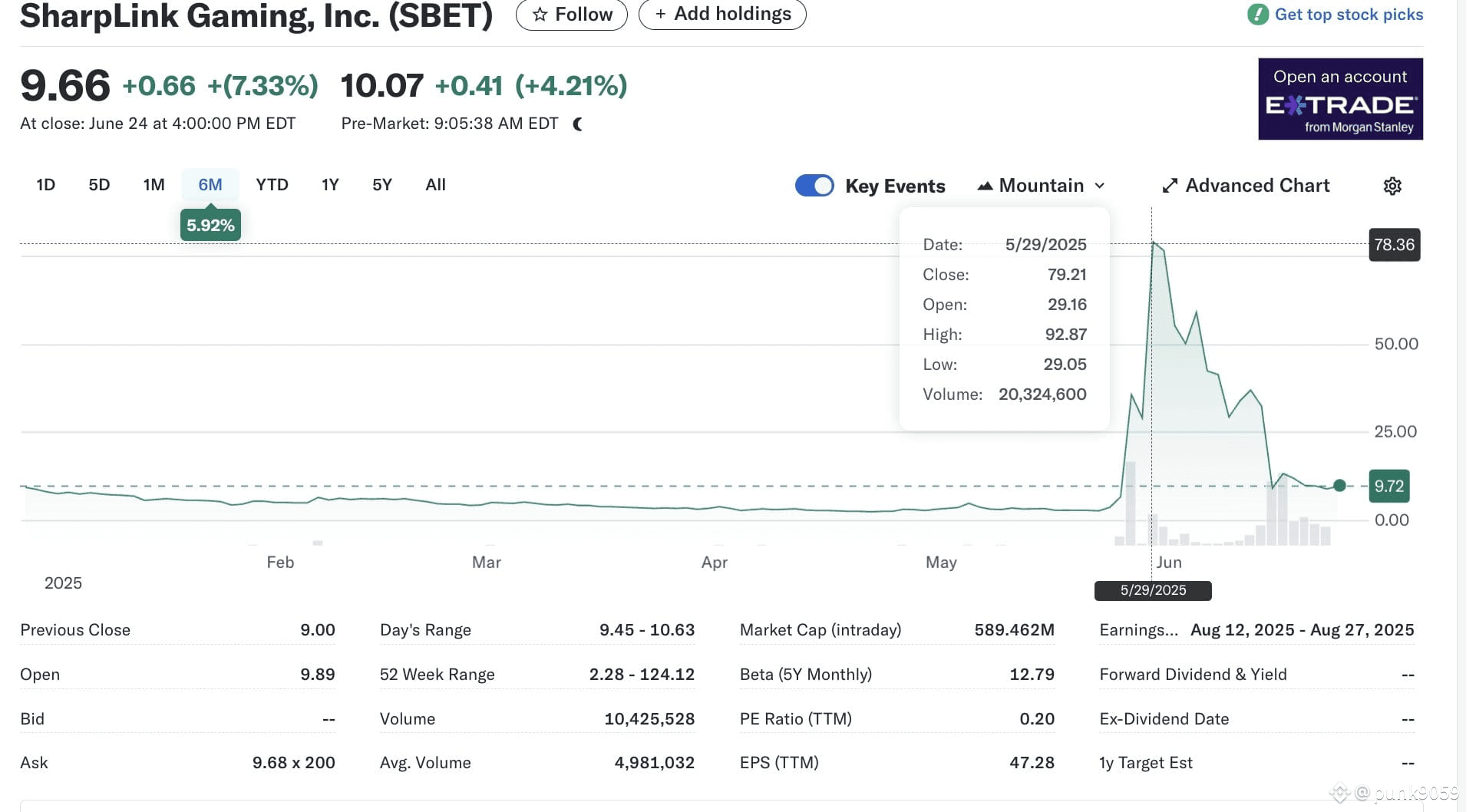Open chart settings gear icon
This screenshot has height=812, width=1466.
point(1392,186)
